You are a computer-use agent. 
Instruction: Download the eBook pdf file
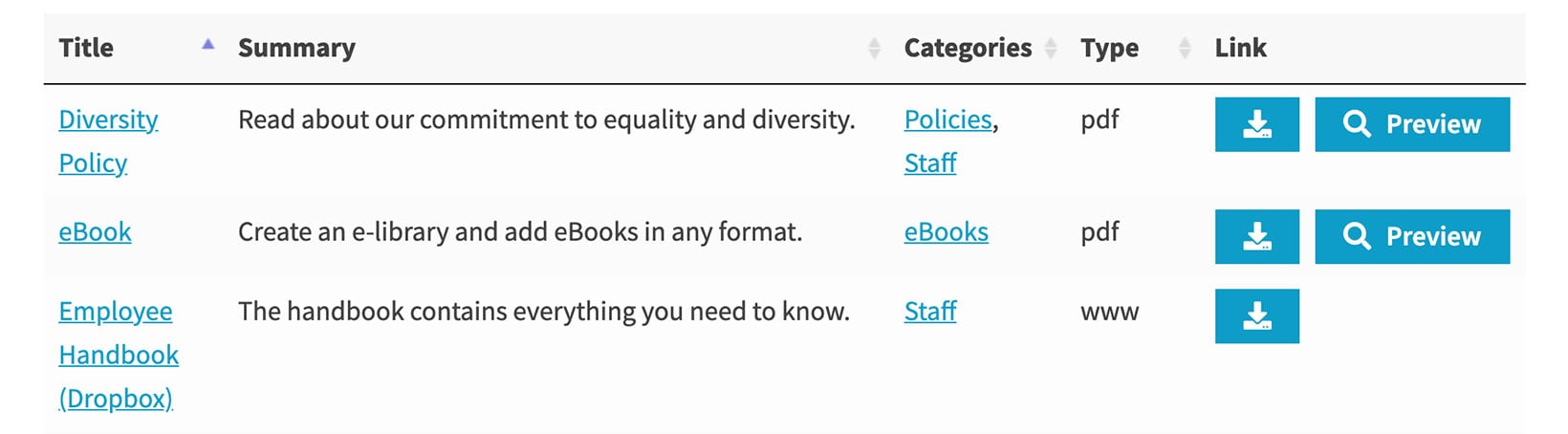point(1256,236)
